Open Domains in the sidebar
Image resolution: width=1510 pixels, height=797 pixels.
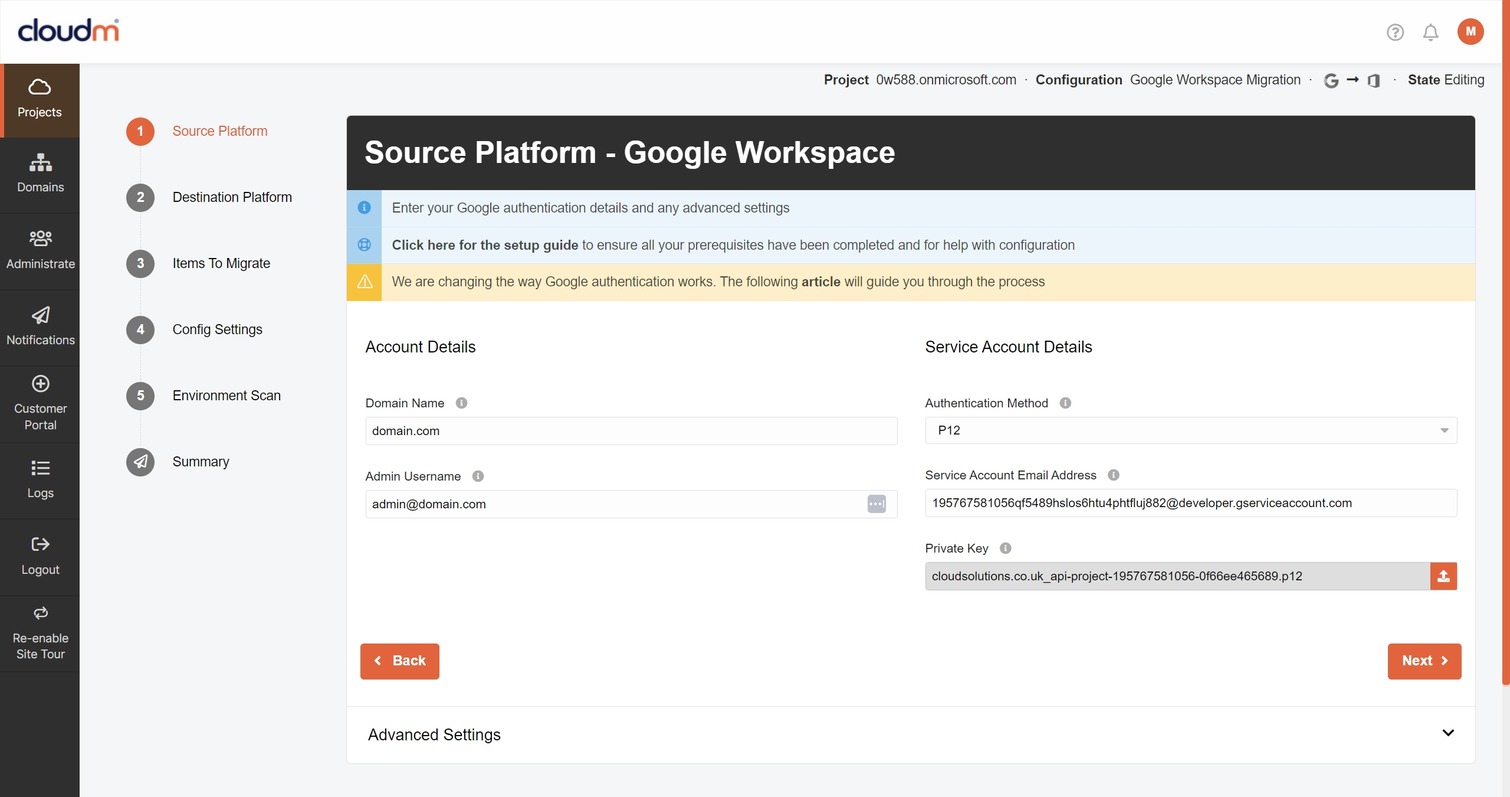pos(40,175)
